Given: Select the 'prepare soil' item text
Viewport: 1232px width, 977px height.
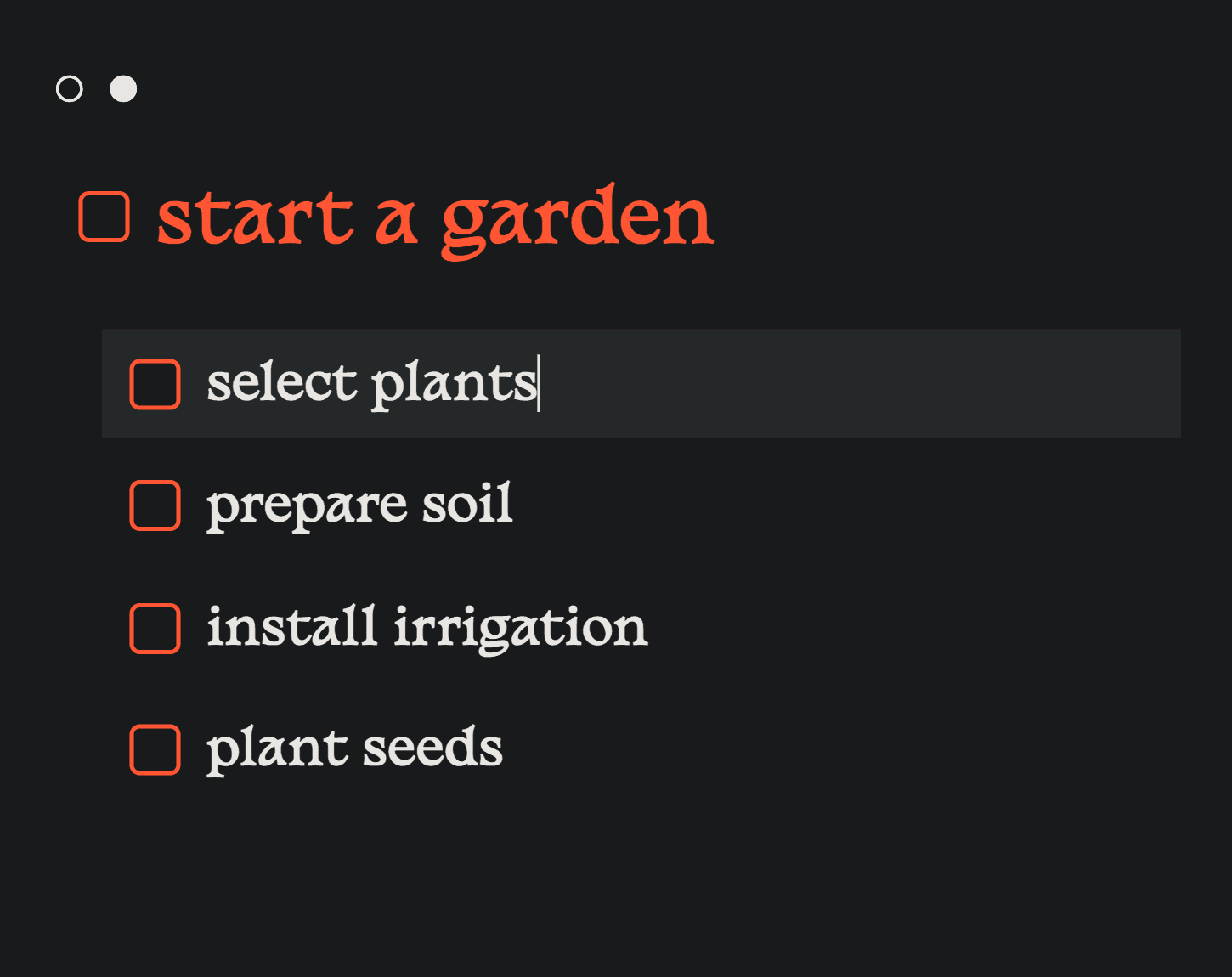Looking at the screenshot, I should (359, 505).
